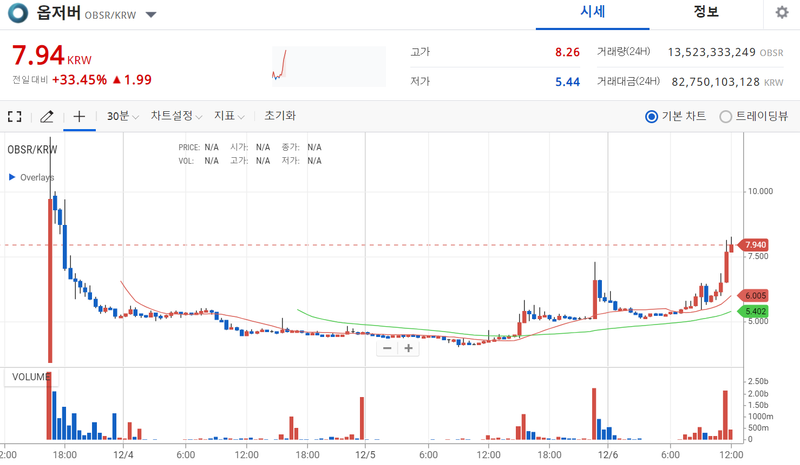Open the 지표 indicators dropdown
Screen dimensions: 800x465
[x=229, y=116]
